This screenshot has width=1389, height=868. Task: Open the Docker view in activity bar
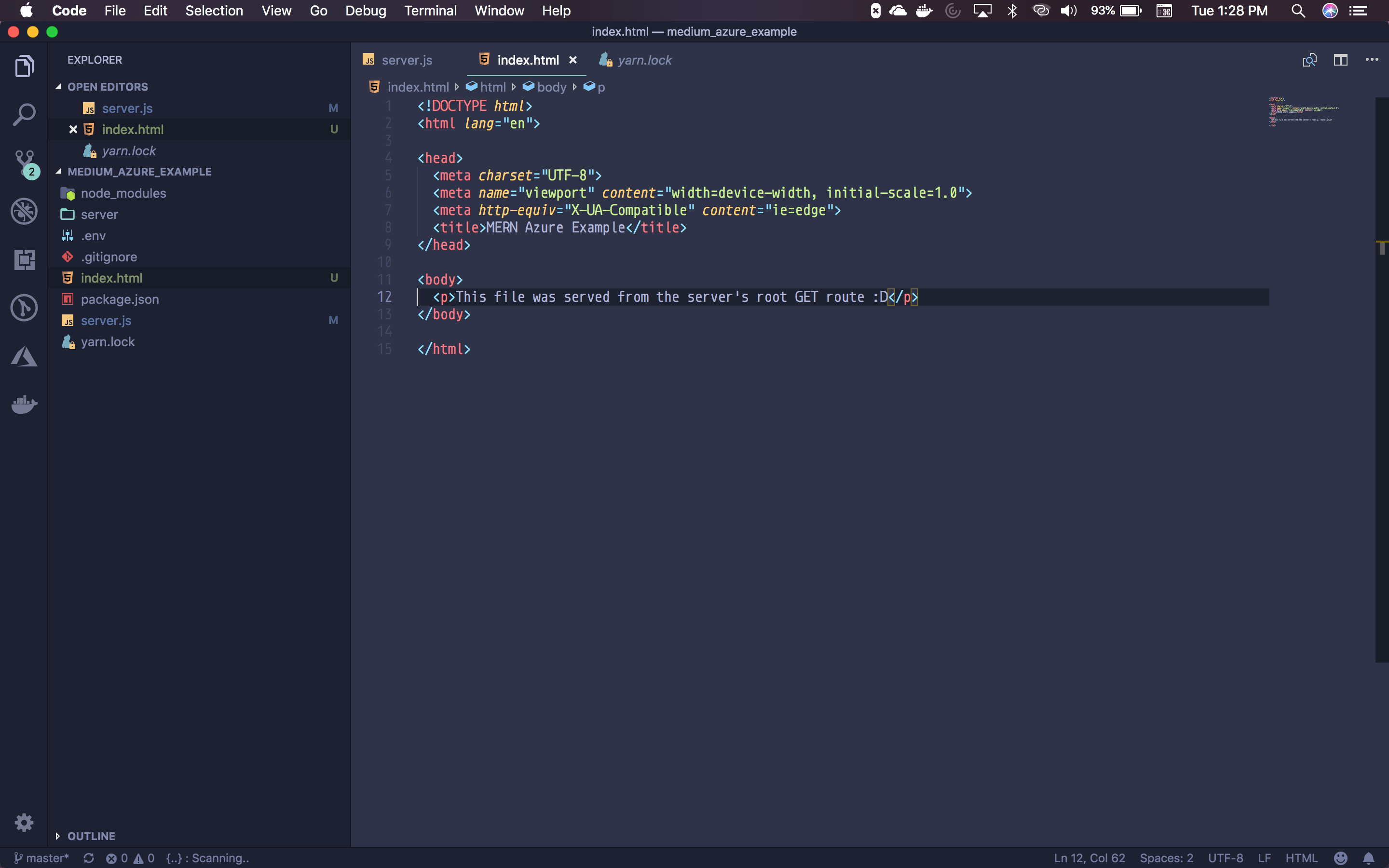24,405
